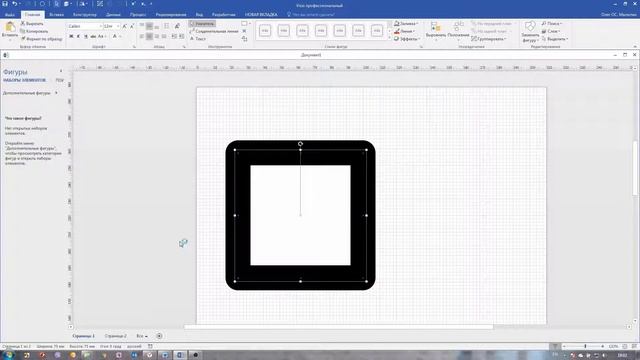640x360 pixels.
Task: Switch to Design (Конструктор) ribbon tab
Action: (85, 14)
